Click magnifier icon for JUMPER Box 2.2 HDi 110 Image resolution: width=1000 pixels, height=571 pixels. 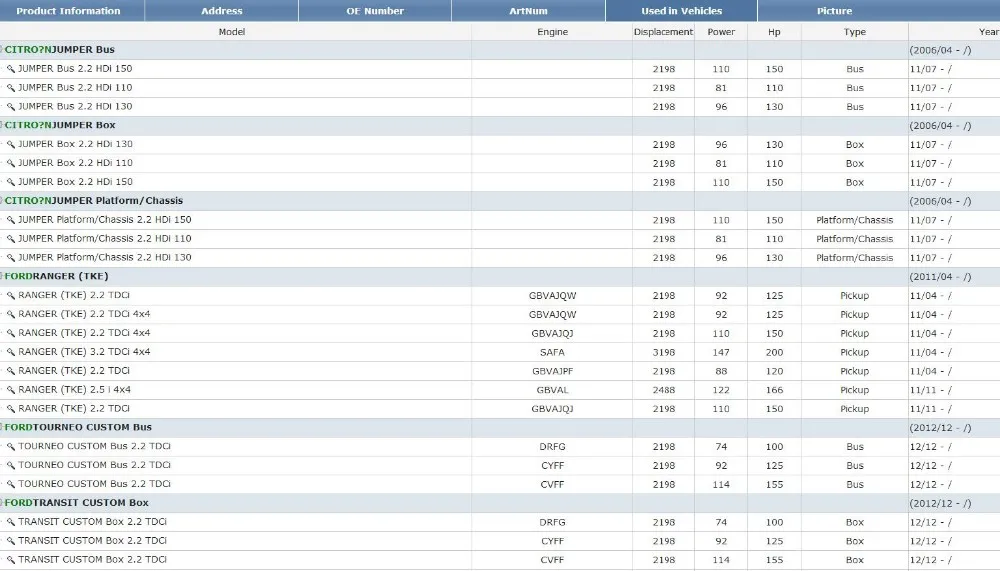(11, 163)
